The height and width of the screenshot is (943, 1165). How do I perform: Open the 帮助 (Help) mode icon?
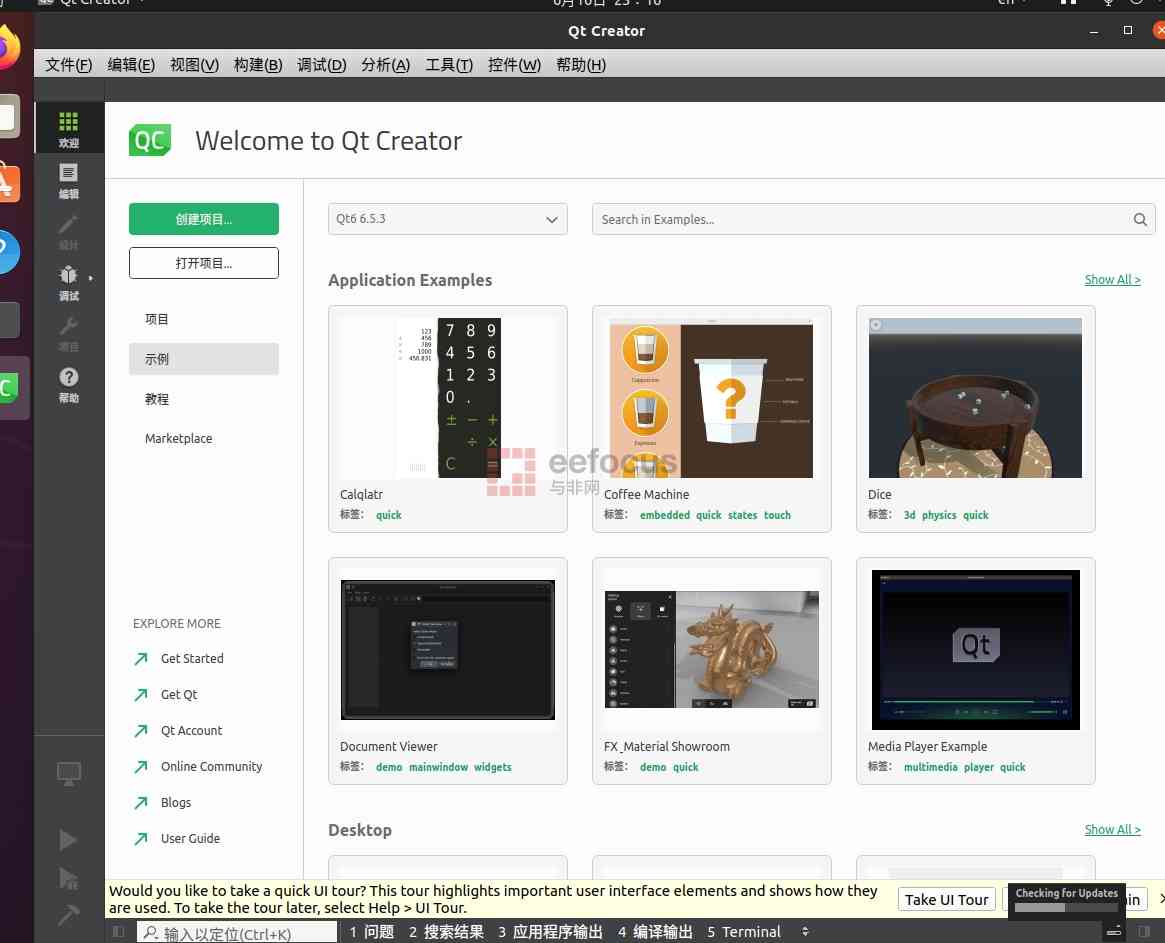(x=68, y=383)
